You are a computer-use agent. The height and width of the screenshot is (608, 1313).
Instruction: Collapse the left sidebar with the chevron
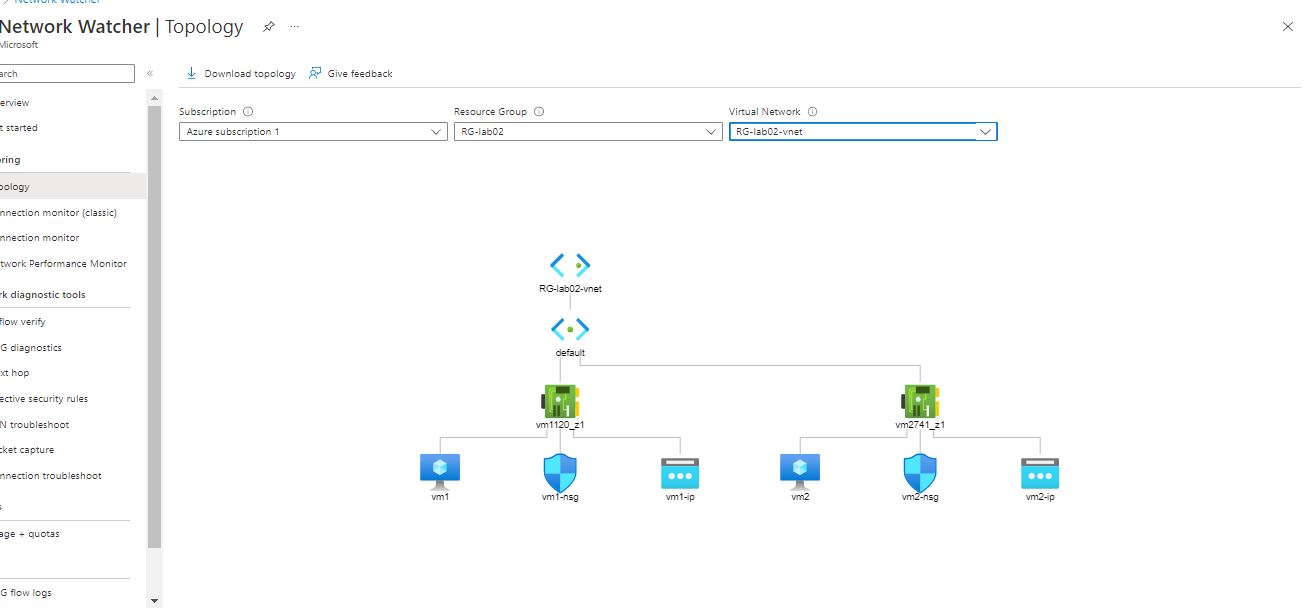coord(150,72)
